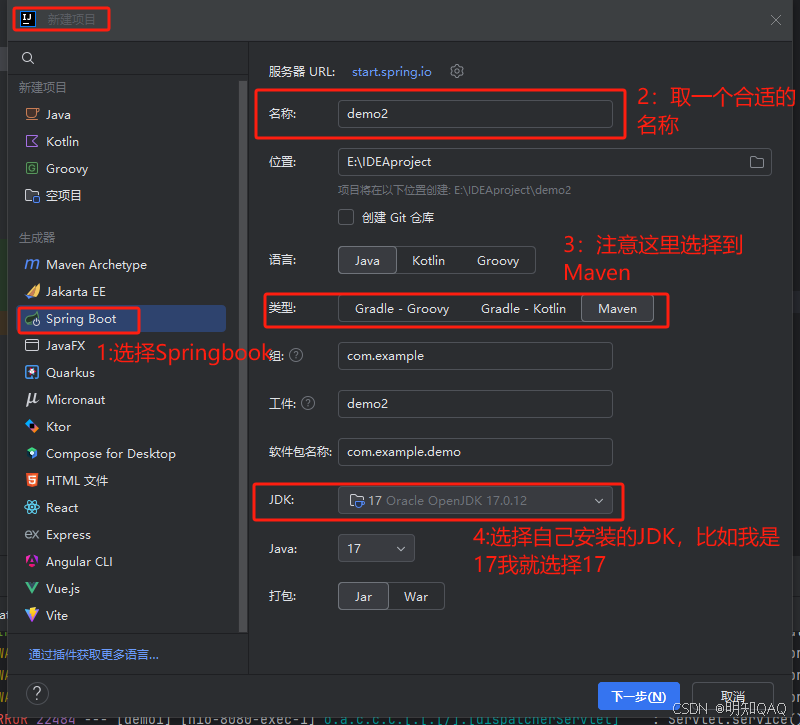Click the left list vertical scrollbar
This screenshot has width=800, height=725.
243,356
